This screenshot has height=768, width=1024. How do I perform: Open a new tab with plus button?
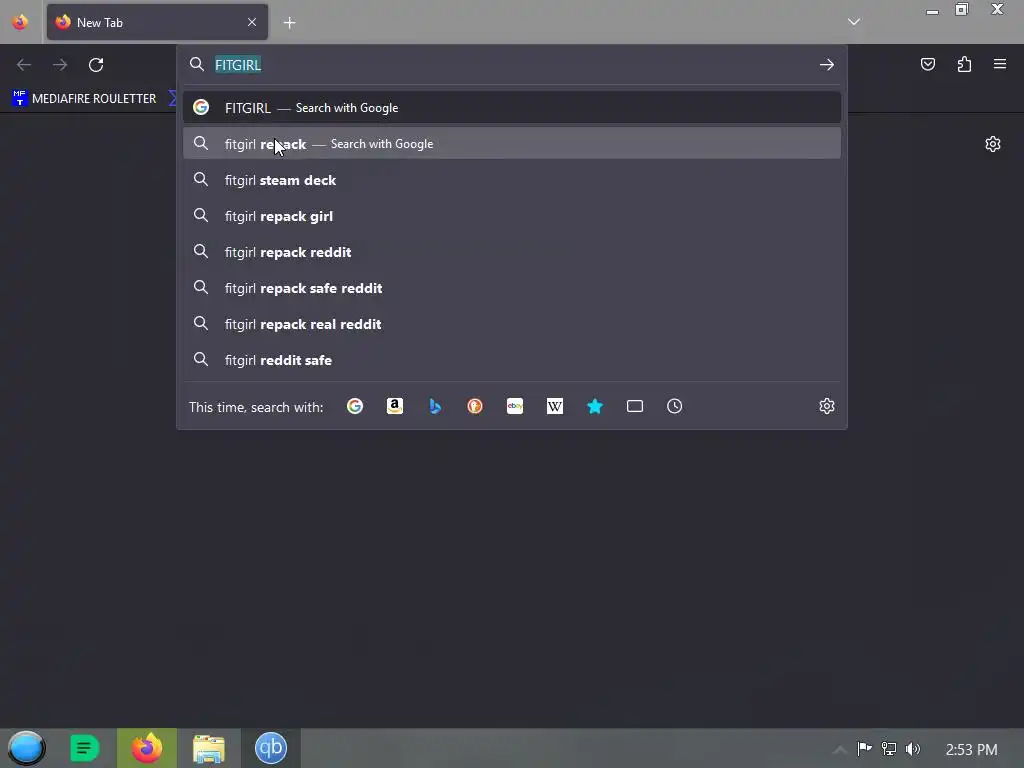pyautogui.click(x=289, y=23)
